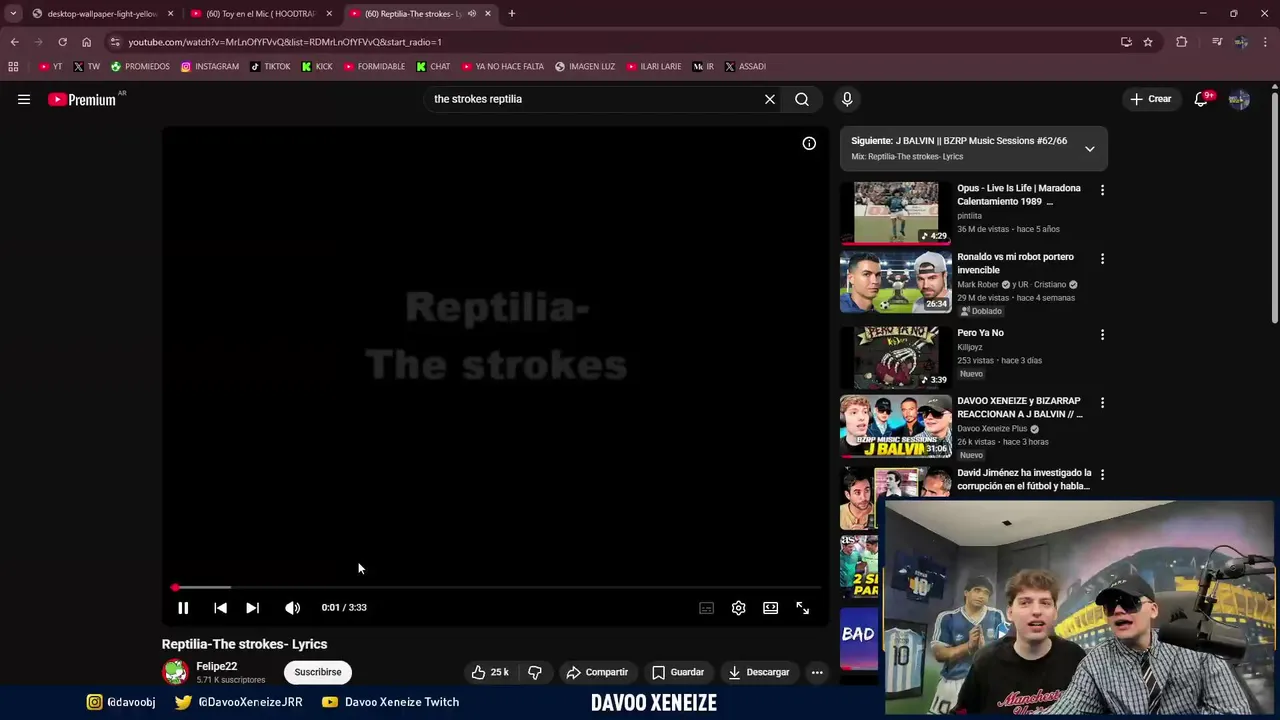
Task: Open the FORMIDABLE bookmark
Action: pos(374,67)
